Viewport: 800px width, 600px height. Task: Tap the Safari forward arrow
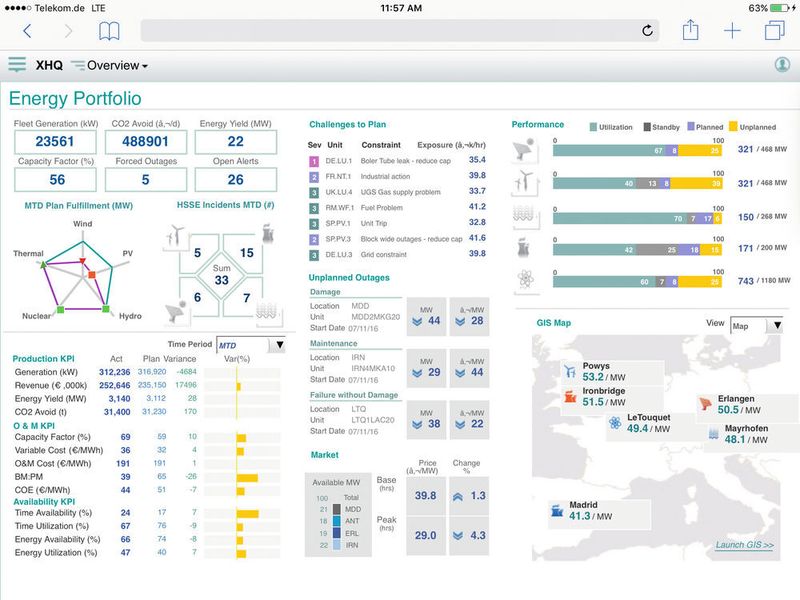click(68, 31)
